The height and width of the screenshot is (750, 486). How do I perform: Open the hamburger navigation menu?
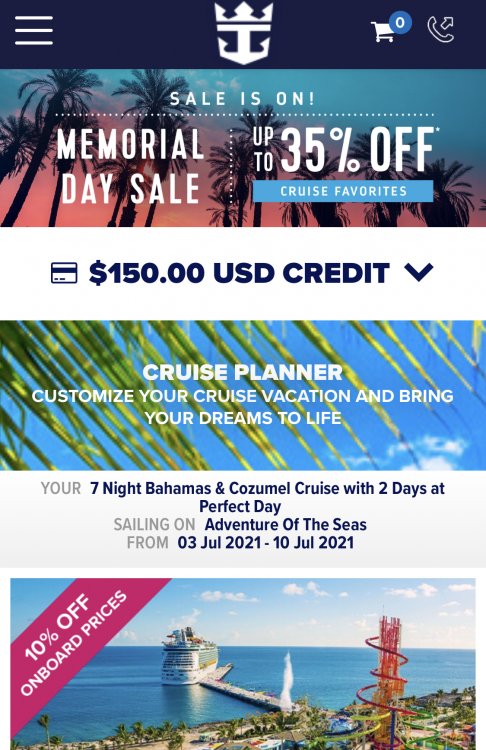[x=33, y=30]
